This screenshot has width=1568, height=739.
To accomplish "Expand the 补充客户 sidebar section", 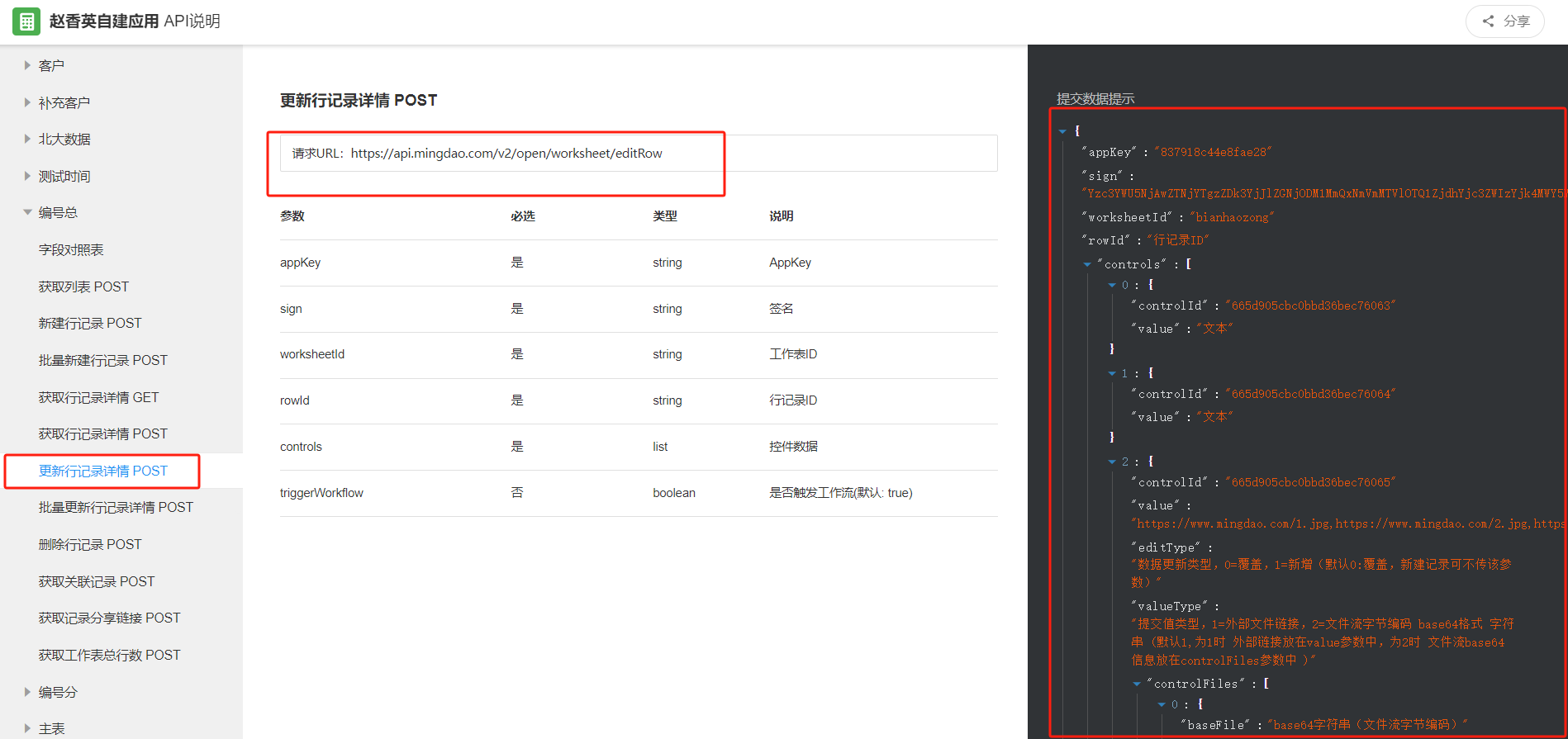I will click(x=64, y=103).
